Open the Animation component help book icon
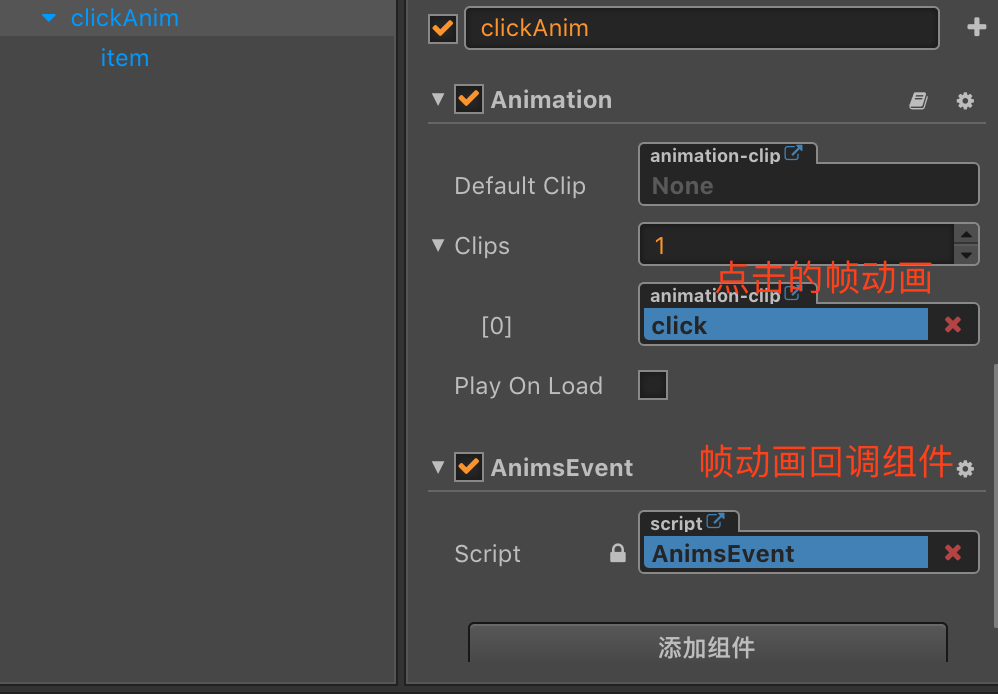The width and height of the screenshot is (998, 694). (918, 101)
